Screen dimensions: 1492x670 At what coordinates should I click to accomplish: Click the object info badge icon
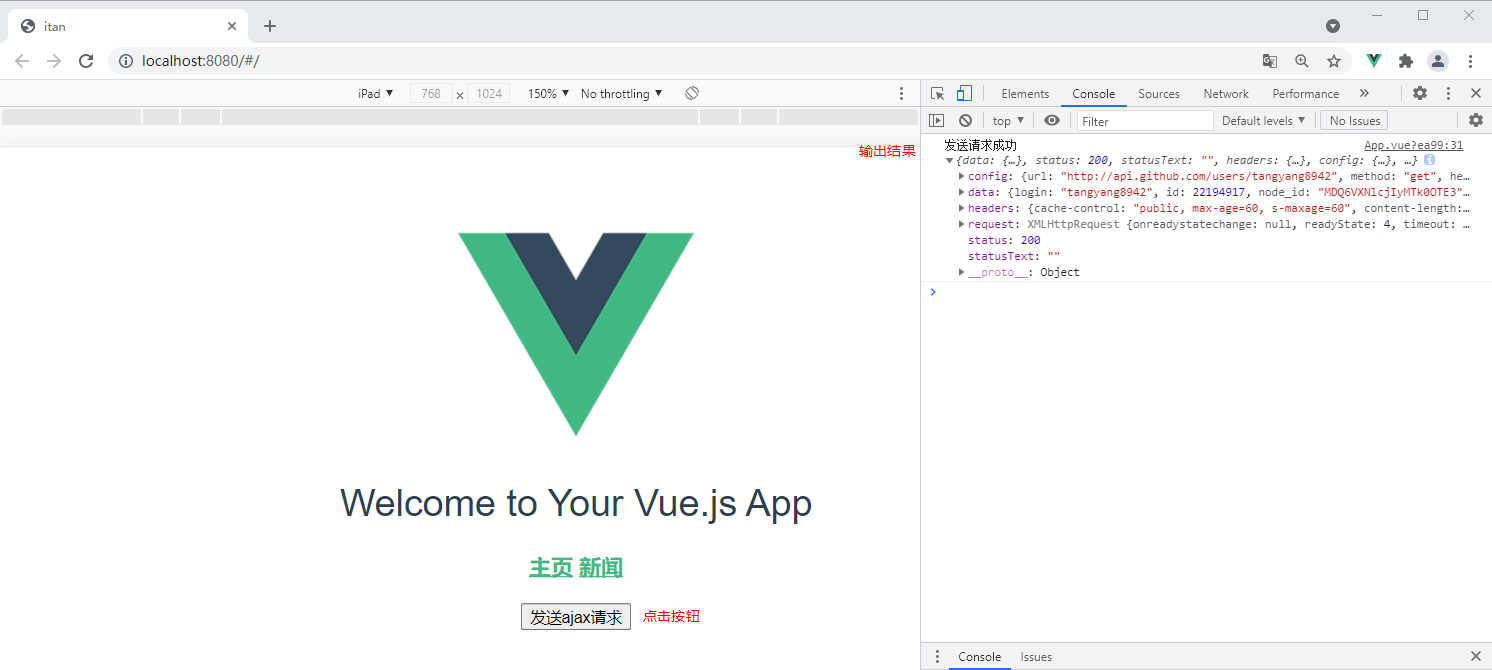pos(1430,160)
